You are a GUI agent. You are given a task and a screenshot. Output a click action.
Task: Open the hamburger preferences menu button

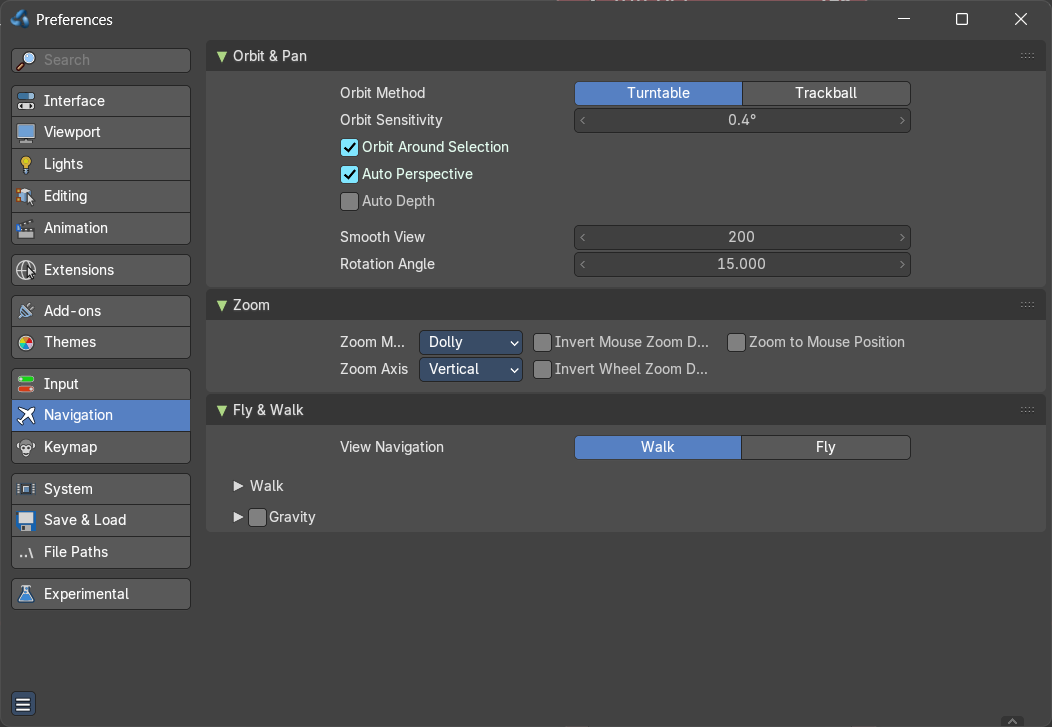23,704
